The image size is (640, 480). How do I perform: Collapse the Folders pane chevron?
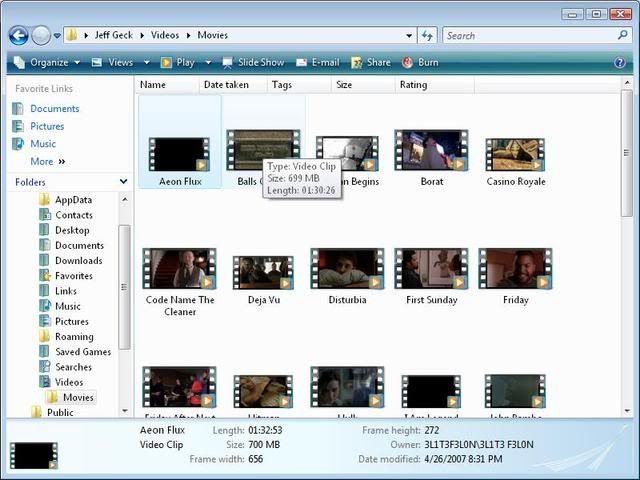(123, 182)
